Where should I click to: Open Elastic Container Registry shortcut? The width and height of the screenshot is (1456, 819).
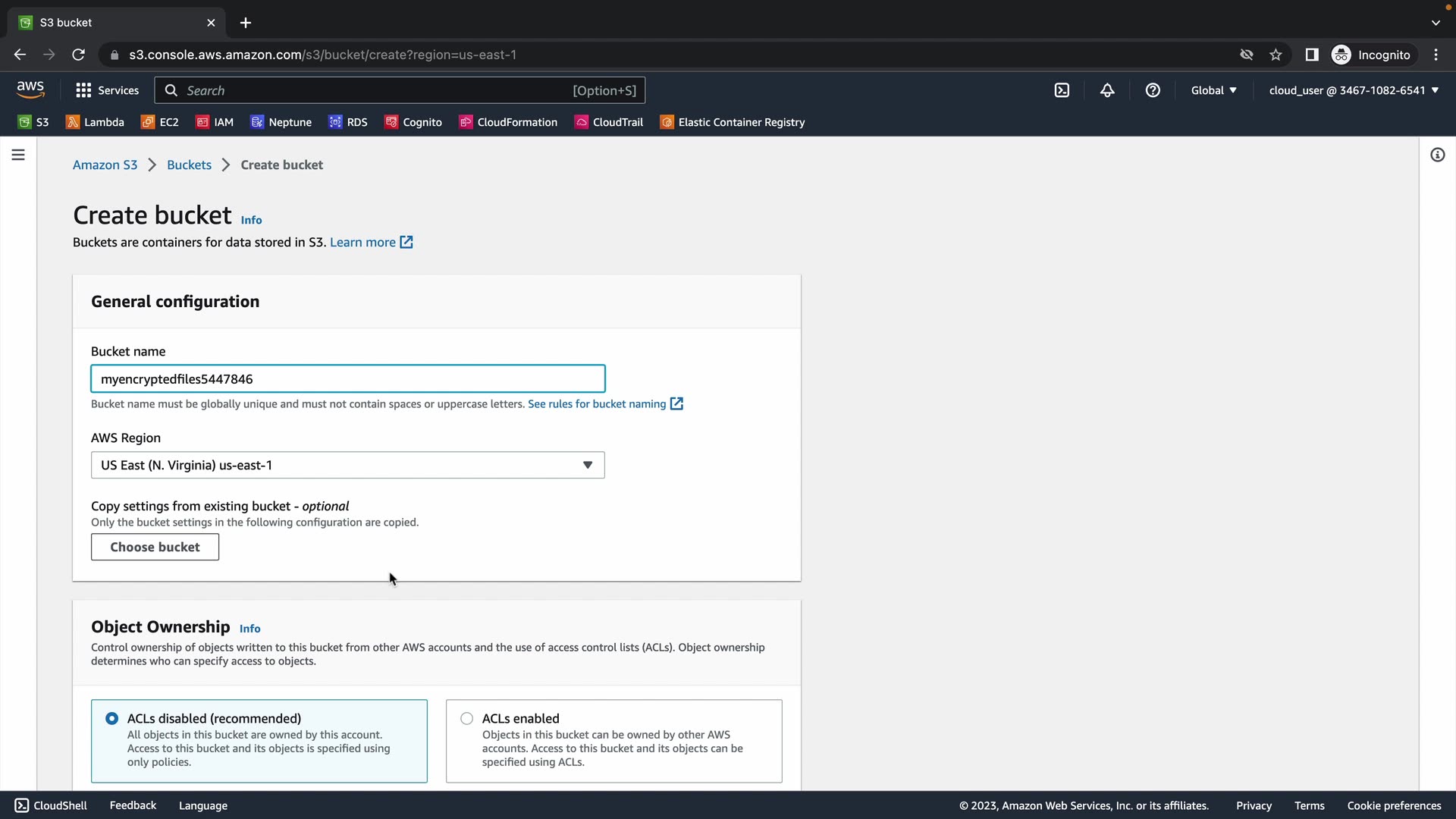click(x=733, y=122)
